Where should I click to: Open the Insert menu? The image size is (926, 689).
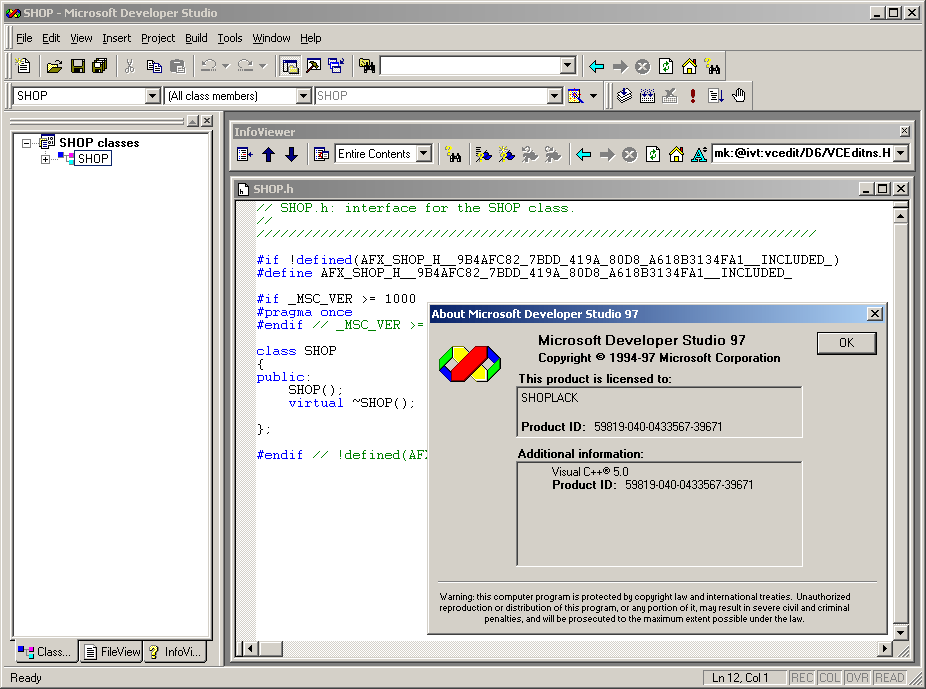pyautogui.click(x=116, y=38)
